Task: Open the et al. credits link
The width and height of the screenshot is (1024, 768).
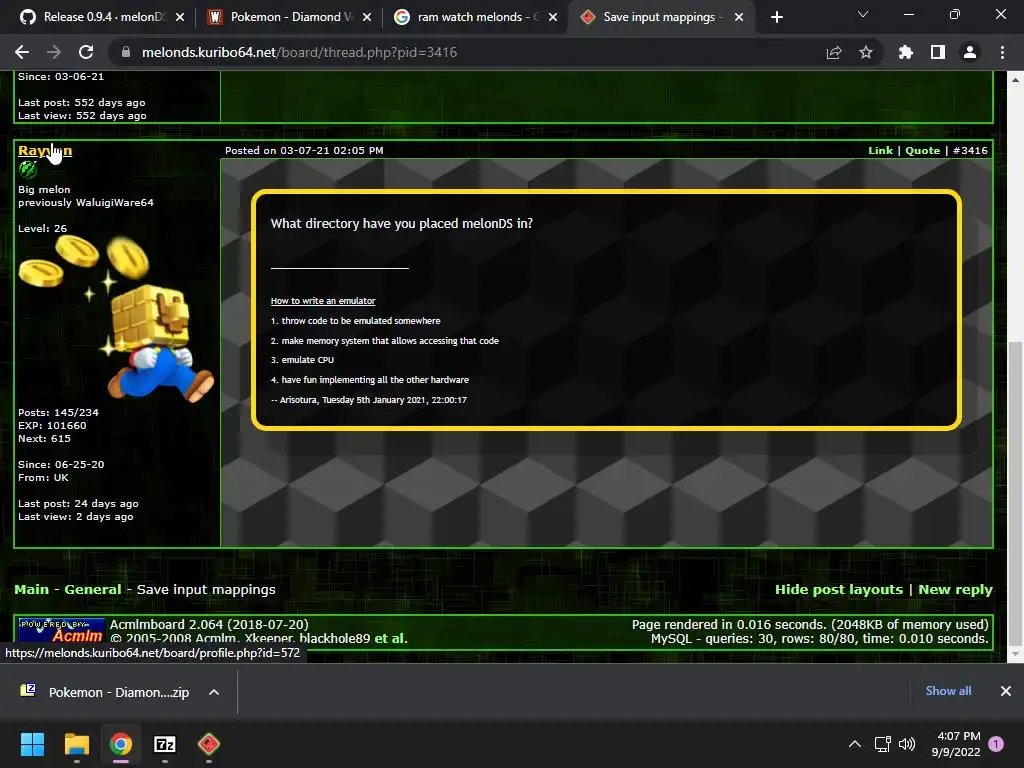Action: (391, 638)
